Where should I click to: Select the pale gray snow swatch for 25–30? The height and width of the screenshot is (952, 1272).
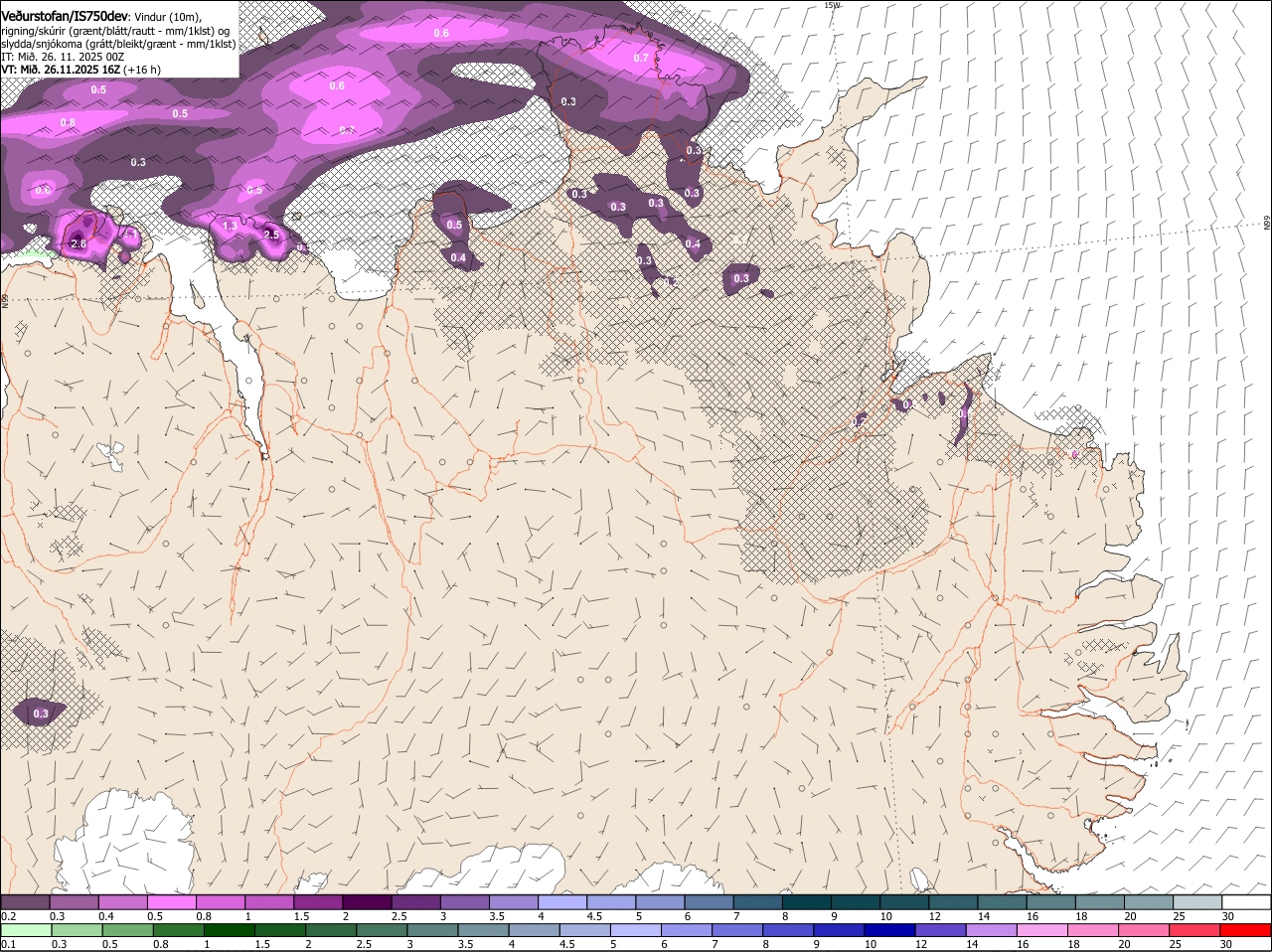coord(1197,902)
